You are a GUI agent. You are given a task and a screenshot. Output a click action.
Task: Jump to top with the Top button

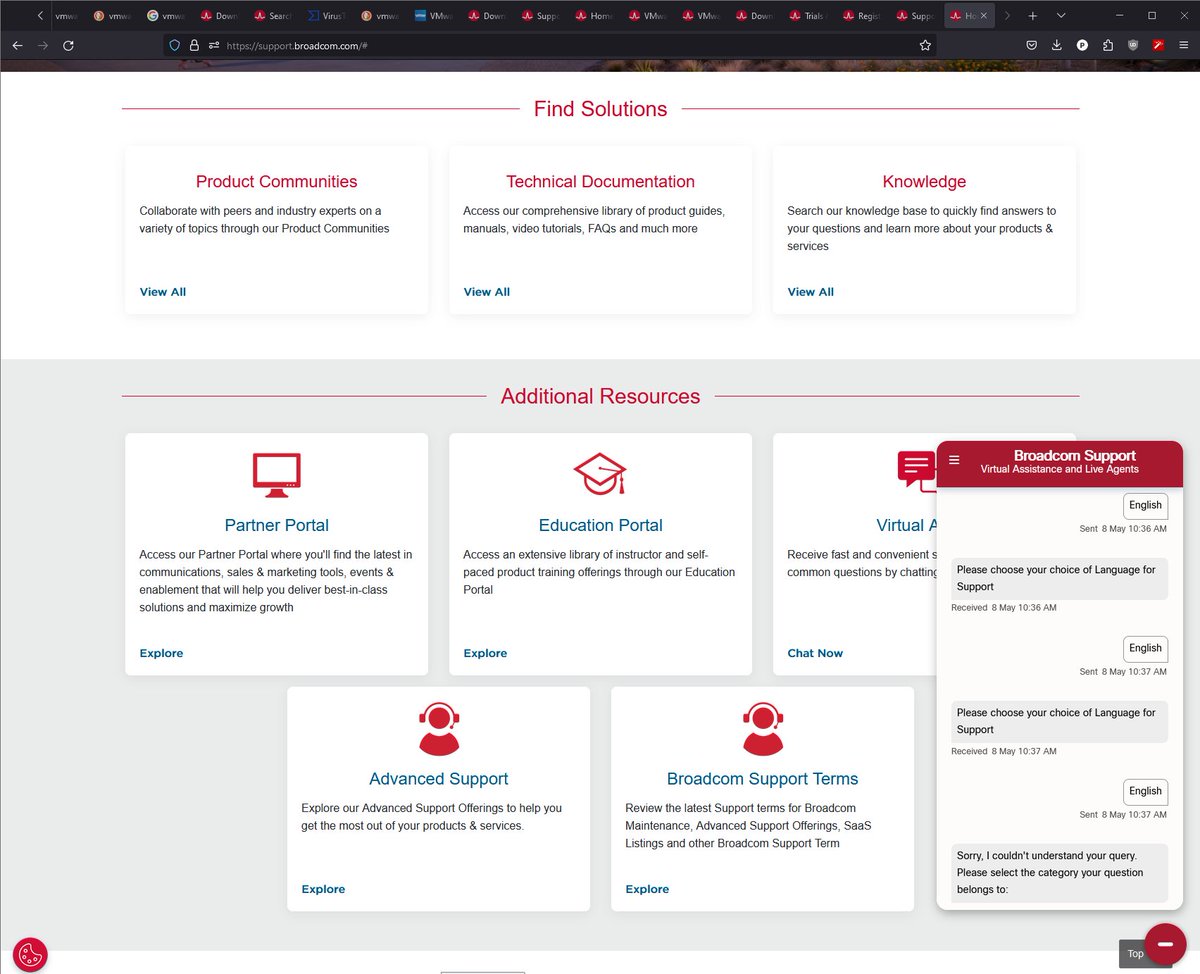tap(1133, 954)
